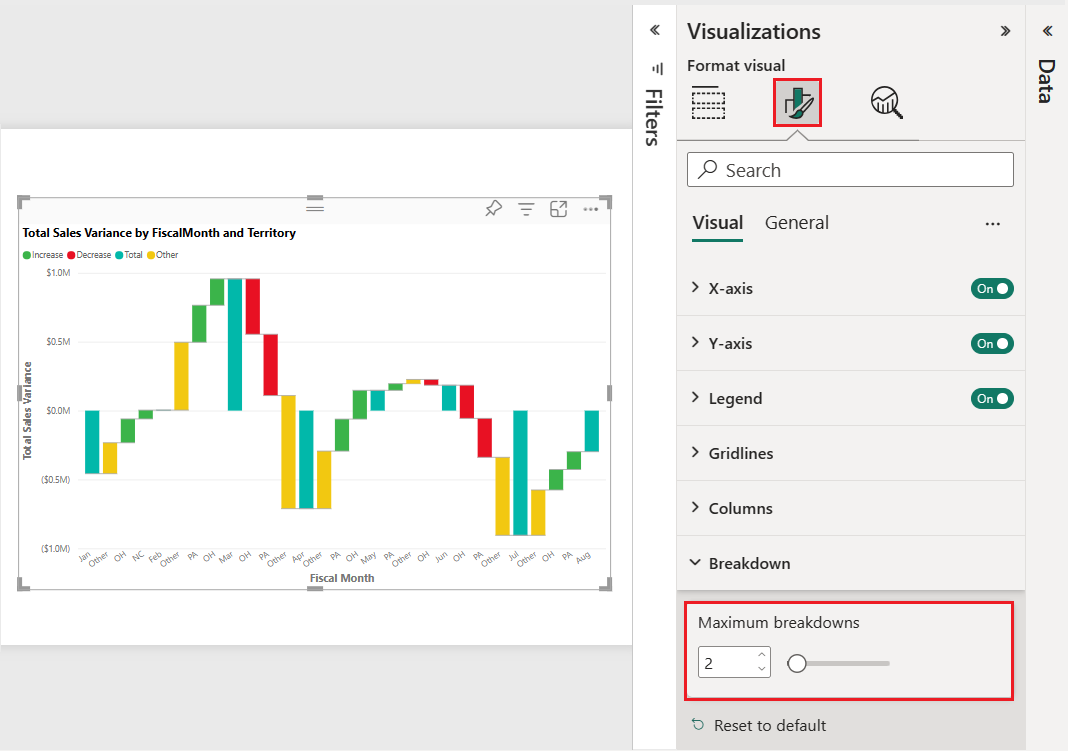Open More options ellipsis on visual header
The height and width of the screenshot is (751, 1068).
coord(591,209)
